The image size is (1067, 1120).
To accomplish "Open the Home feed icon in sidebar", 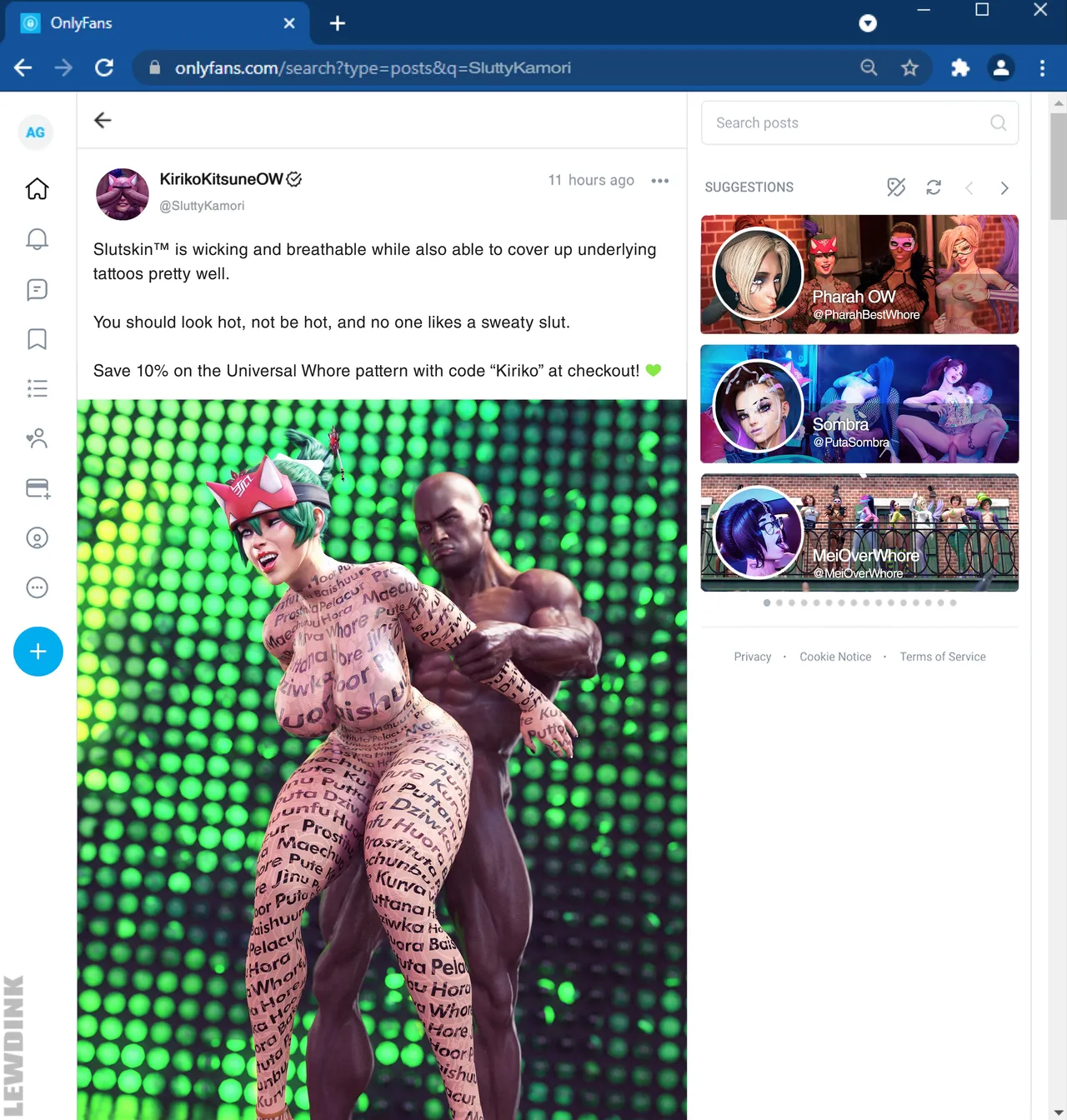I will pyautogui.click(x=37, y=189).
